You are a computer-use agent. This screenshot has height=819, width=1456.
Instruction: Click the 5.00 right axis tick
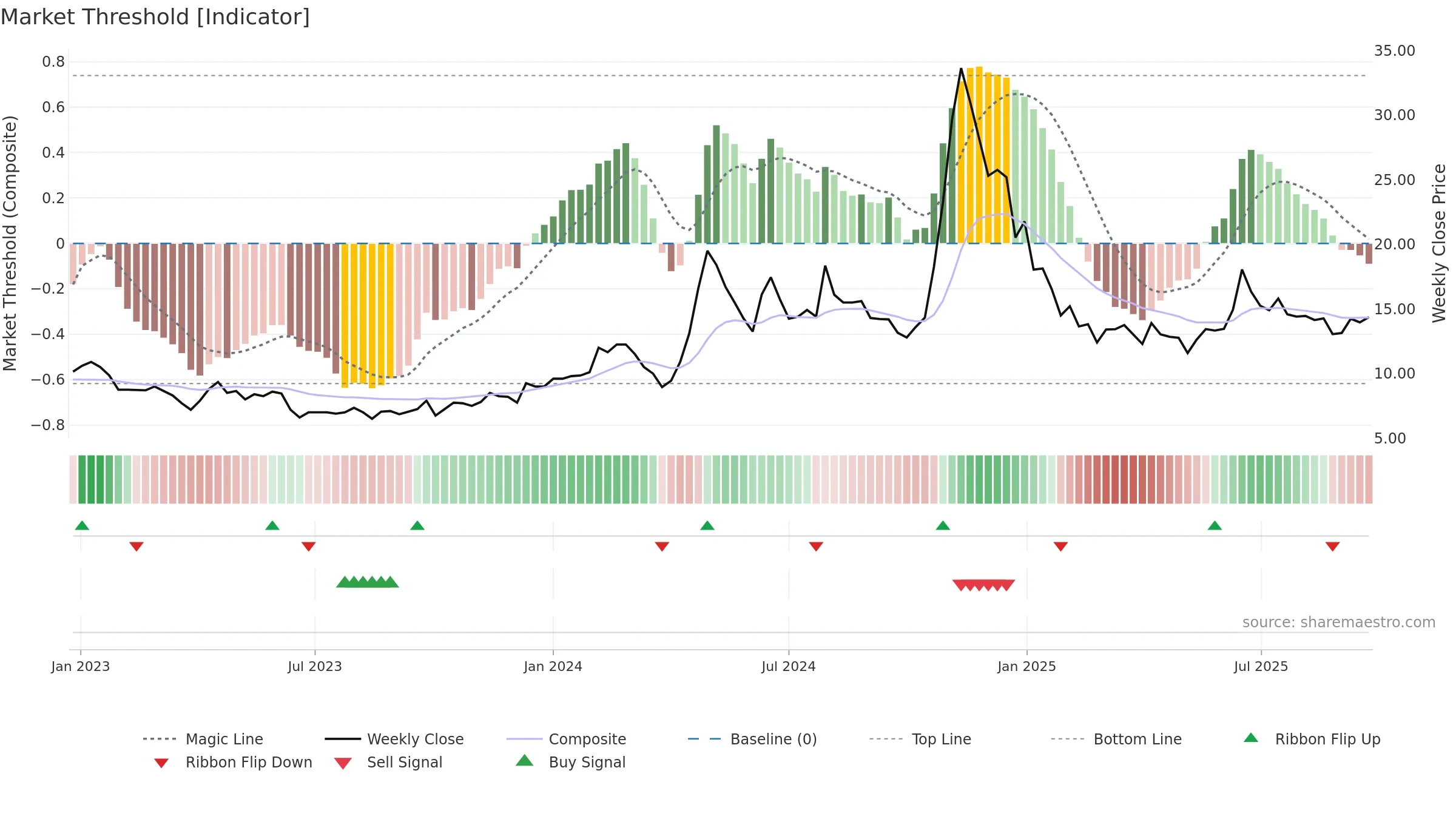coord(1390,439)
